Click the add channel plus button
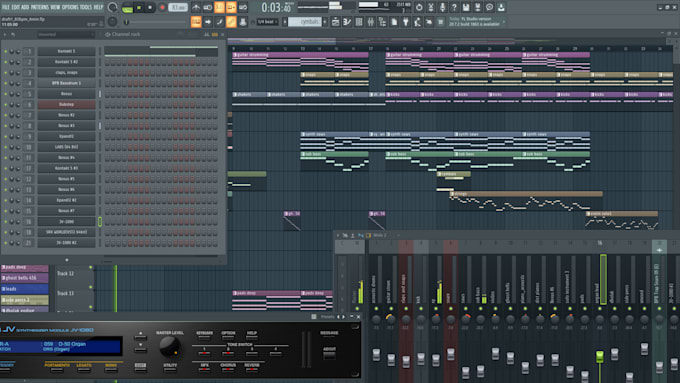The height and width of the screenshot is (383, 680). pyautogui.click(x=67, y=260)
